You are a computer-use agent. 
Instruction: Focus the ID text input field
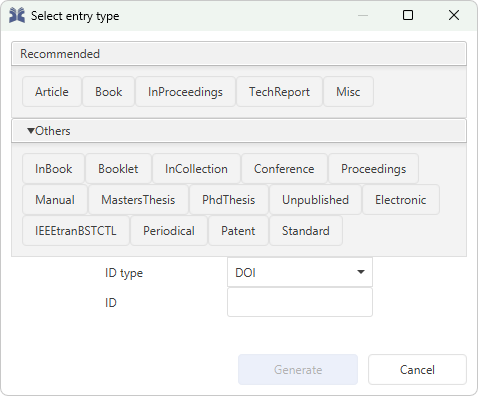(x=300, y=302)
